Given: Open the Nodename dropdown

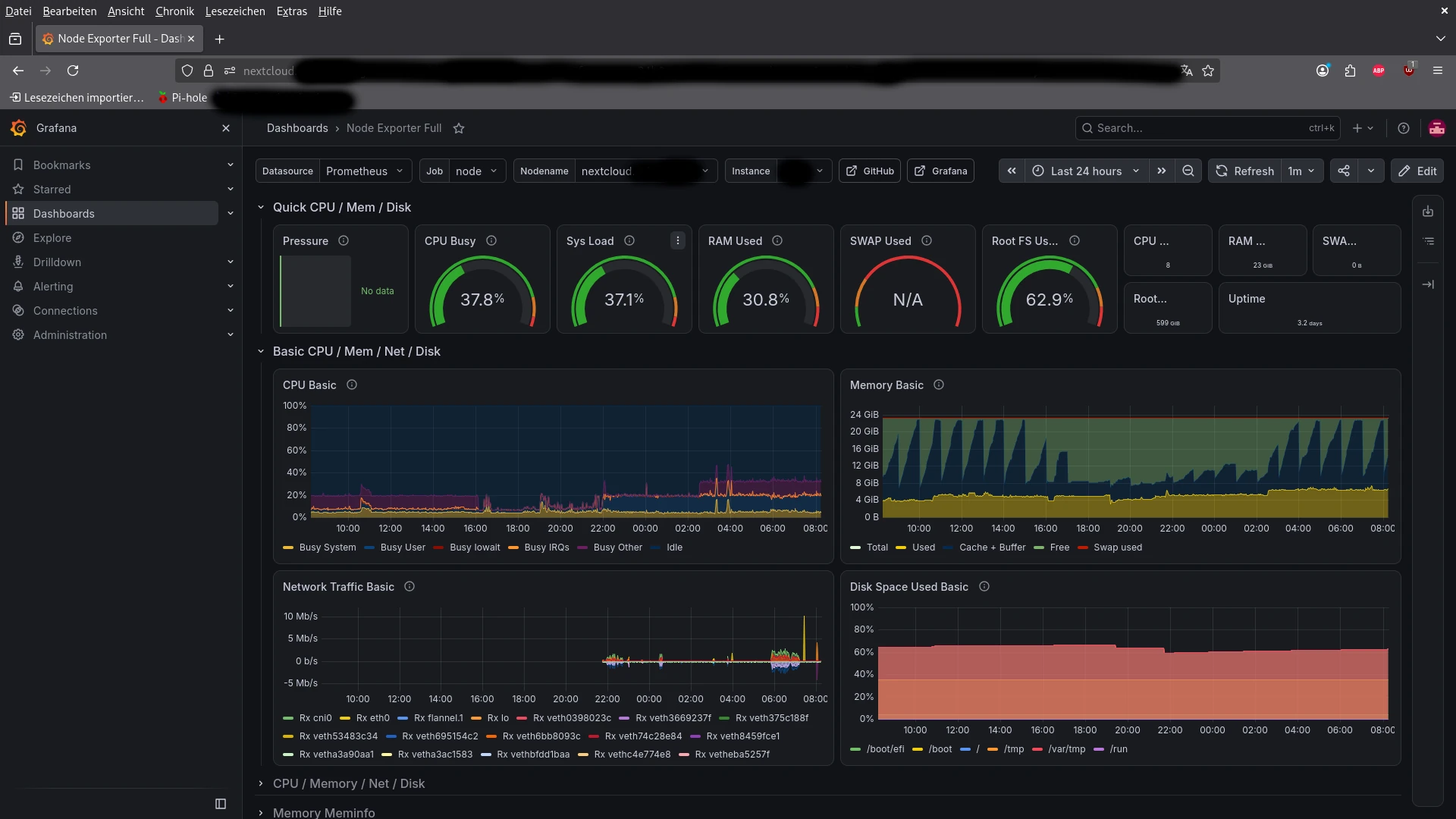Looking at the screenshot, I should (646, 171).
